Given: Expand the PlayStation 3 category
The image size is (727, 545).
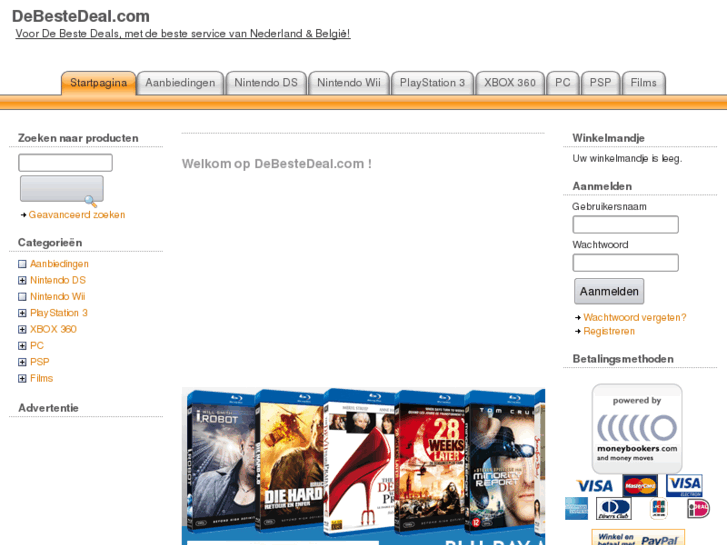Looking at the screenshot, I should coord(22,313).
